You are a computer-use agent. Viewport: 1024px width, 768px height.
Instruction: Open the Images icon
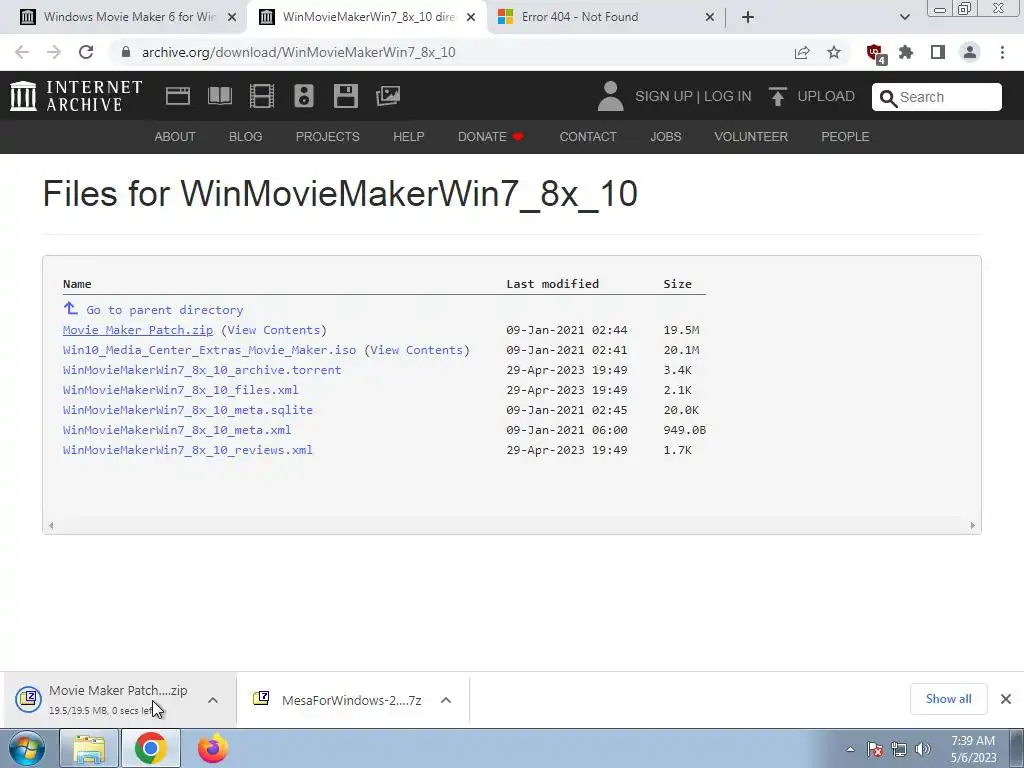(388, 96)
